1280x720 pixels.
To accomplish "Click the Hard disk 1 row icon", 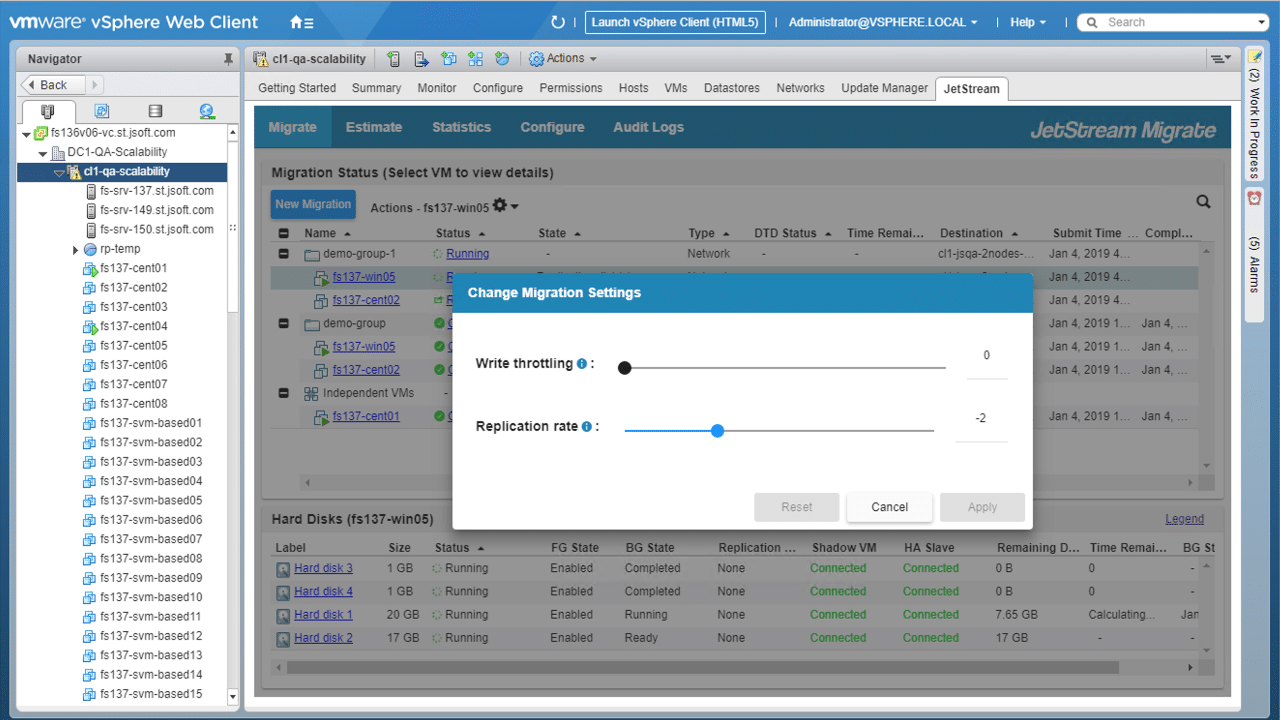I will [284, 615].
